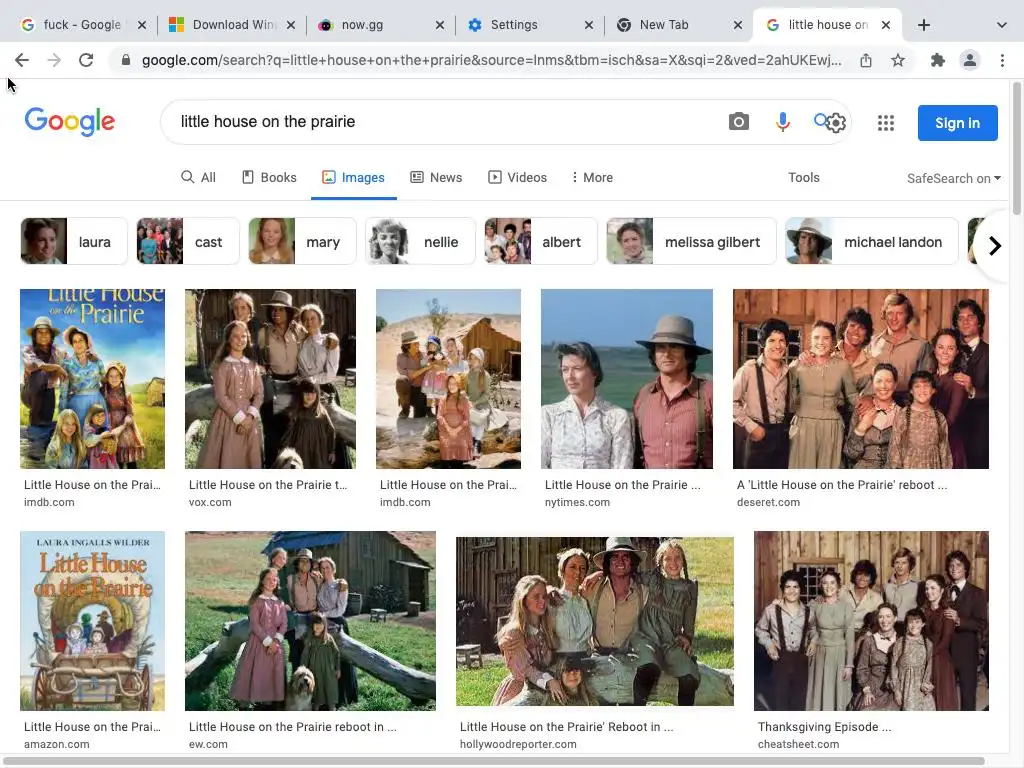The image size is (1024, 768).
Task: Open the SafeSearch on dropdown
Action: [x=953, y=178]
